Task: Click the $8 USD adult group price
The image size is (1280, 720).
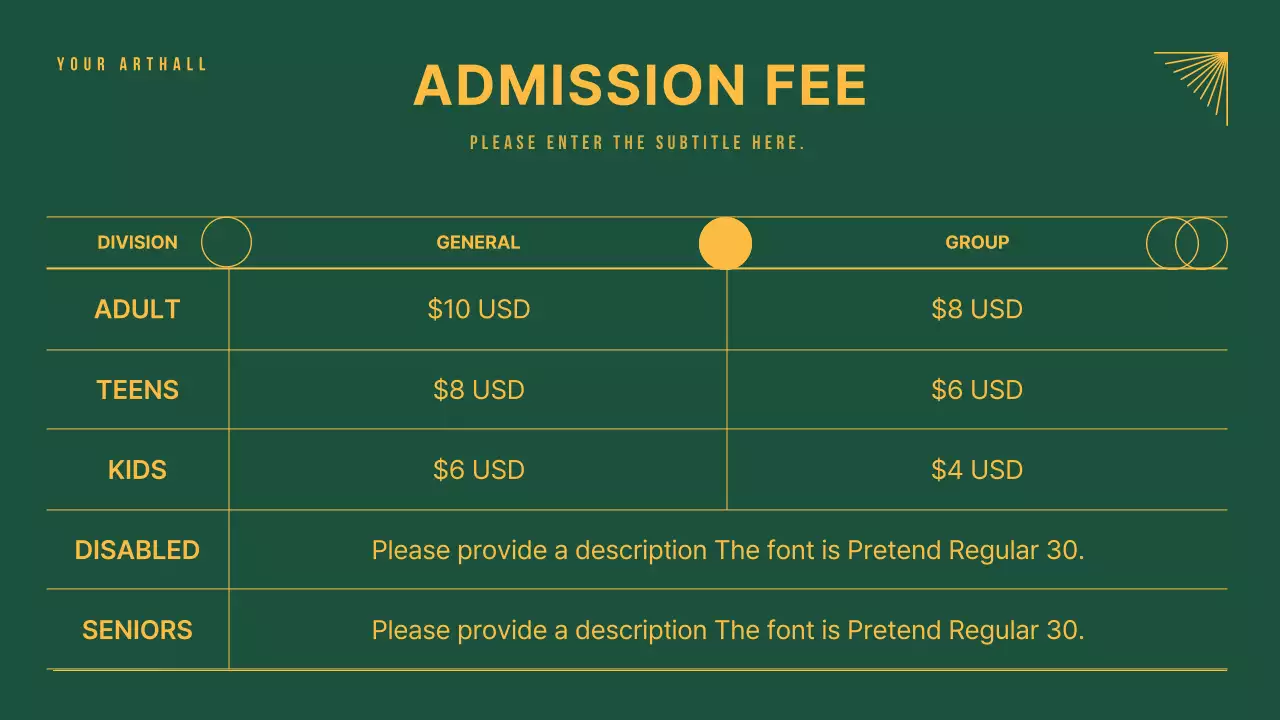Action: (x=977, y=309)
